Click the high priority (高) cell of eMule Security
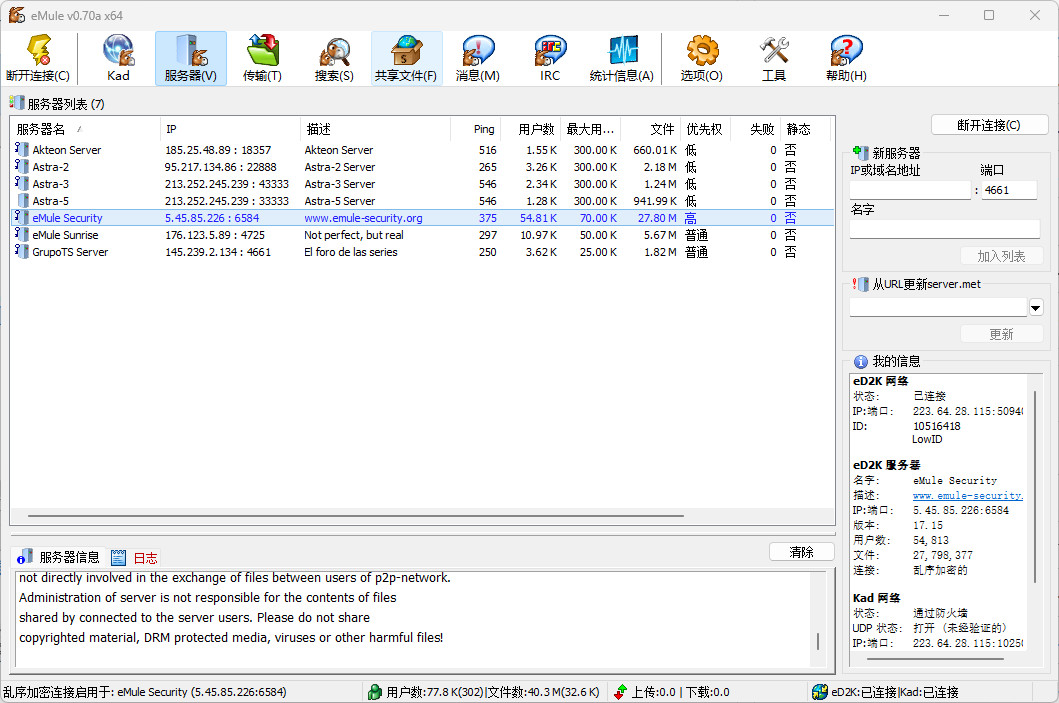Screen dimensions: 1059x703 [690, 217]
